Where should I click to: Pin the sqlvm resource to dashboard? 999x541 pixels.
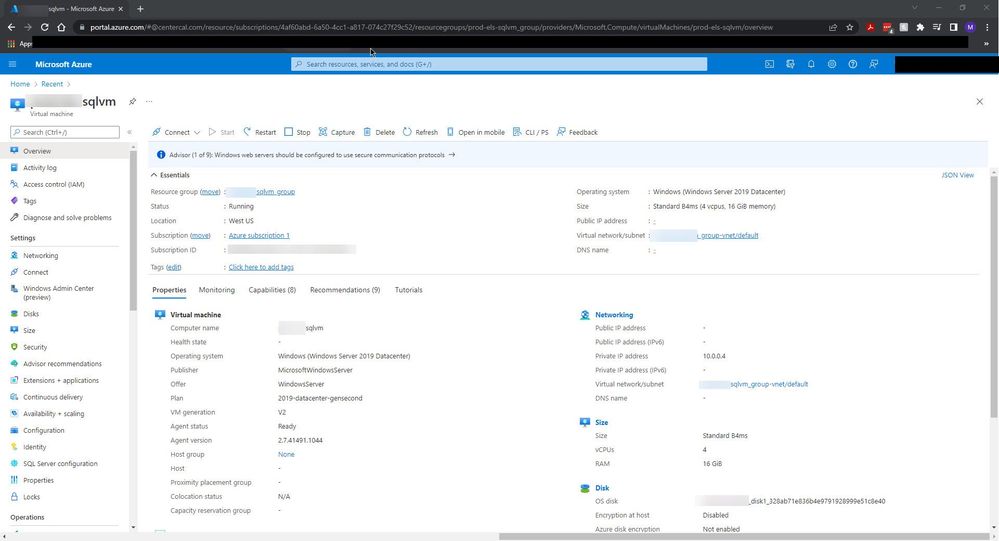[133, 101]
